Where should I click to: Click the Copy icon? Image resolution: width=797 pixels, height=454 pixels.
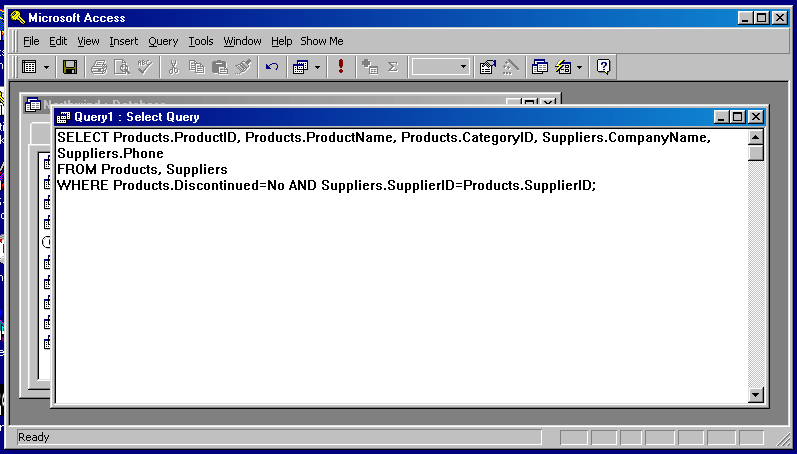point(197,67)
